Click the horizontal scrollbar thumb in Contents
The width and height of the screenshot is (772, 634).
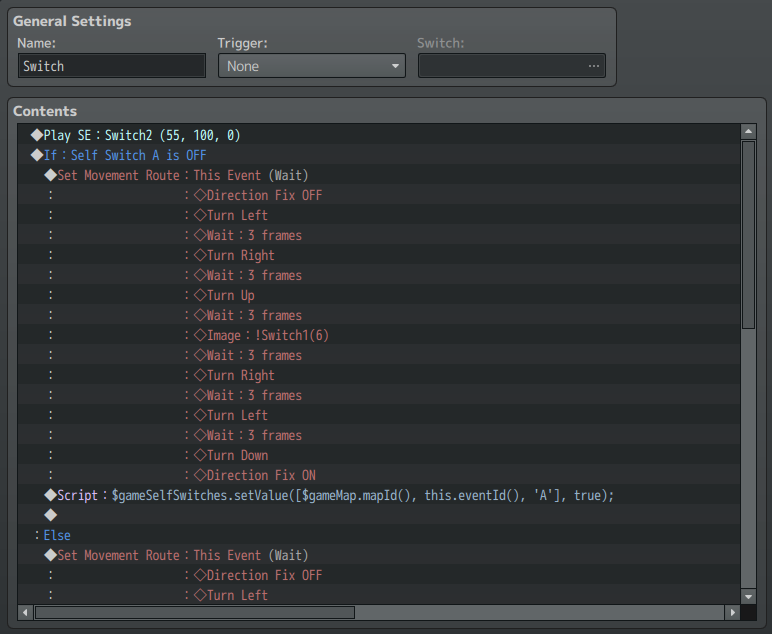[x=195, y=612]
